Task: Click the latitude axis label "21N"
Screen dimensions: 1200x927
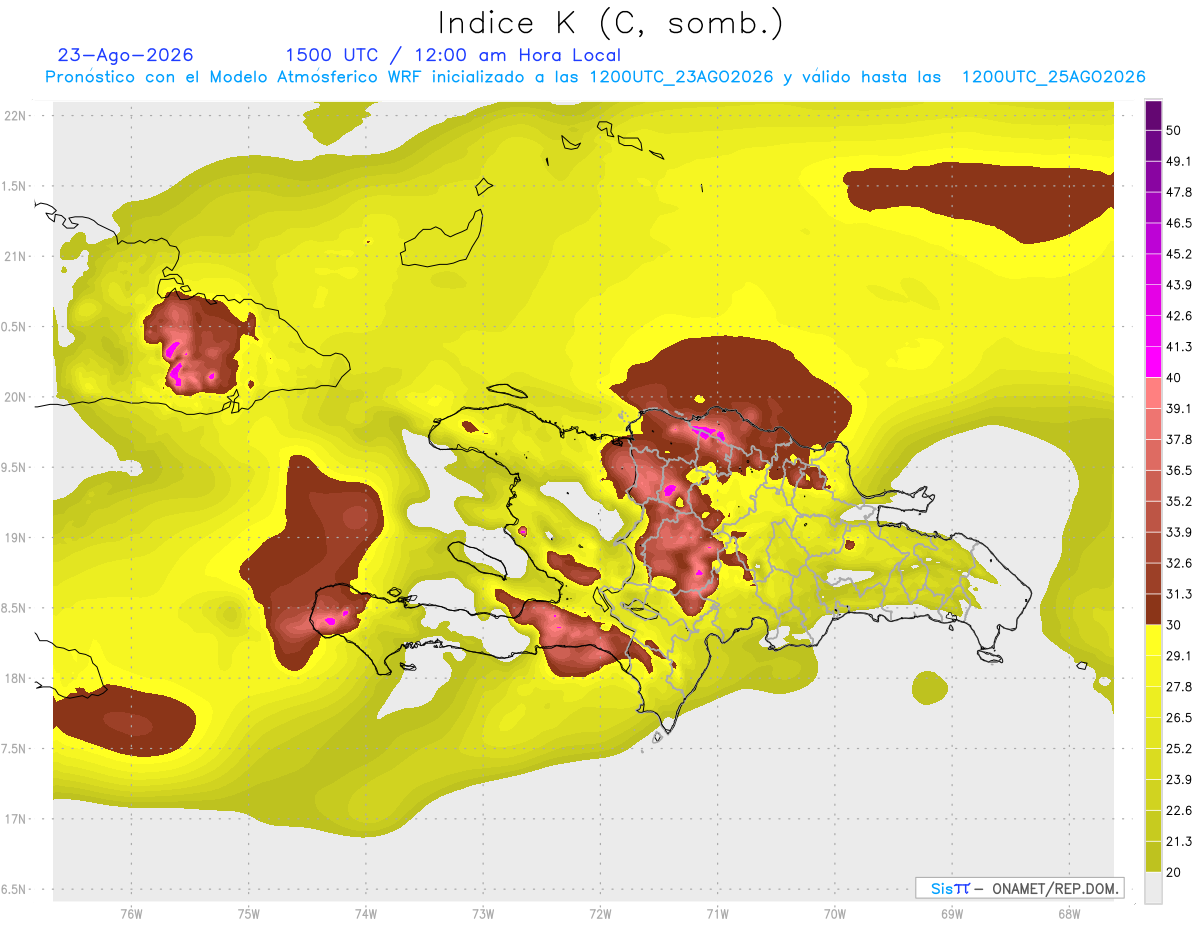Action: (x=16, y=257)
